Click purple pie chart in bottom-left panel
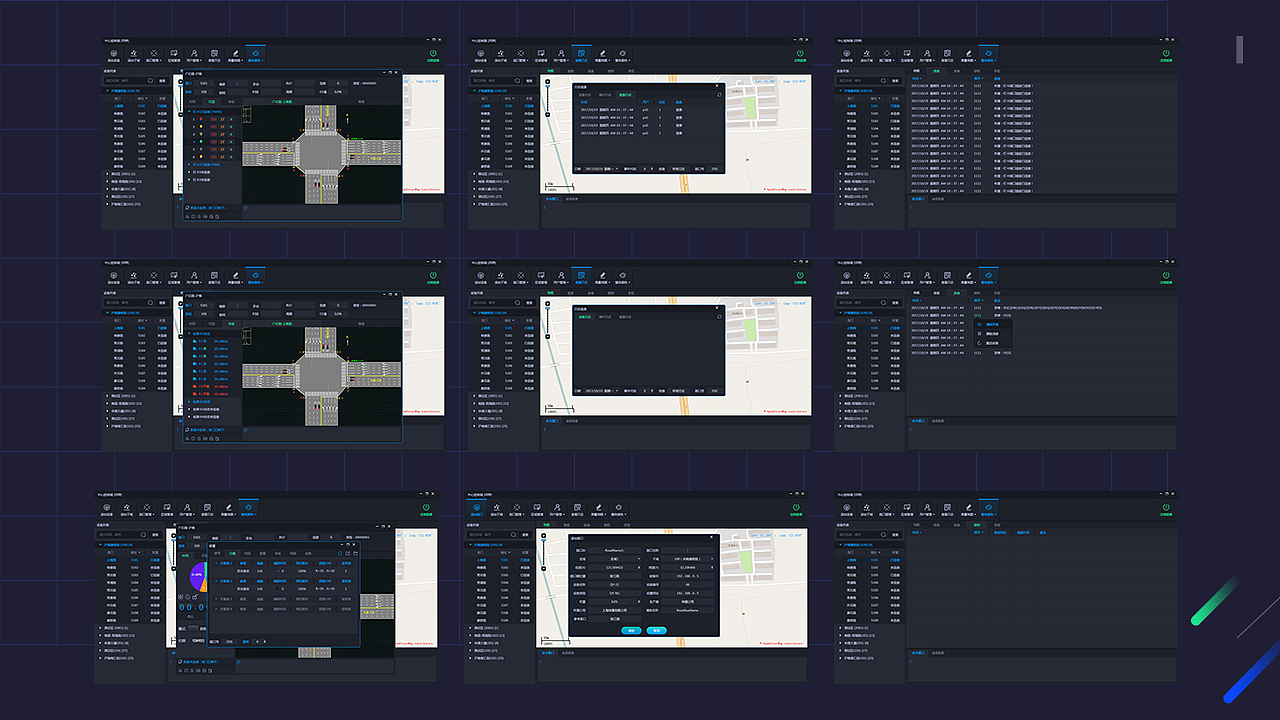The width and height of the screenshot is (1280, 720). (197, 577)
